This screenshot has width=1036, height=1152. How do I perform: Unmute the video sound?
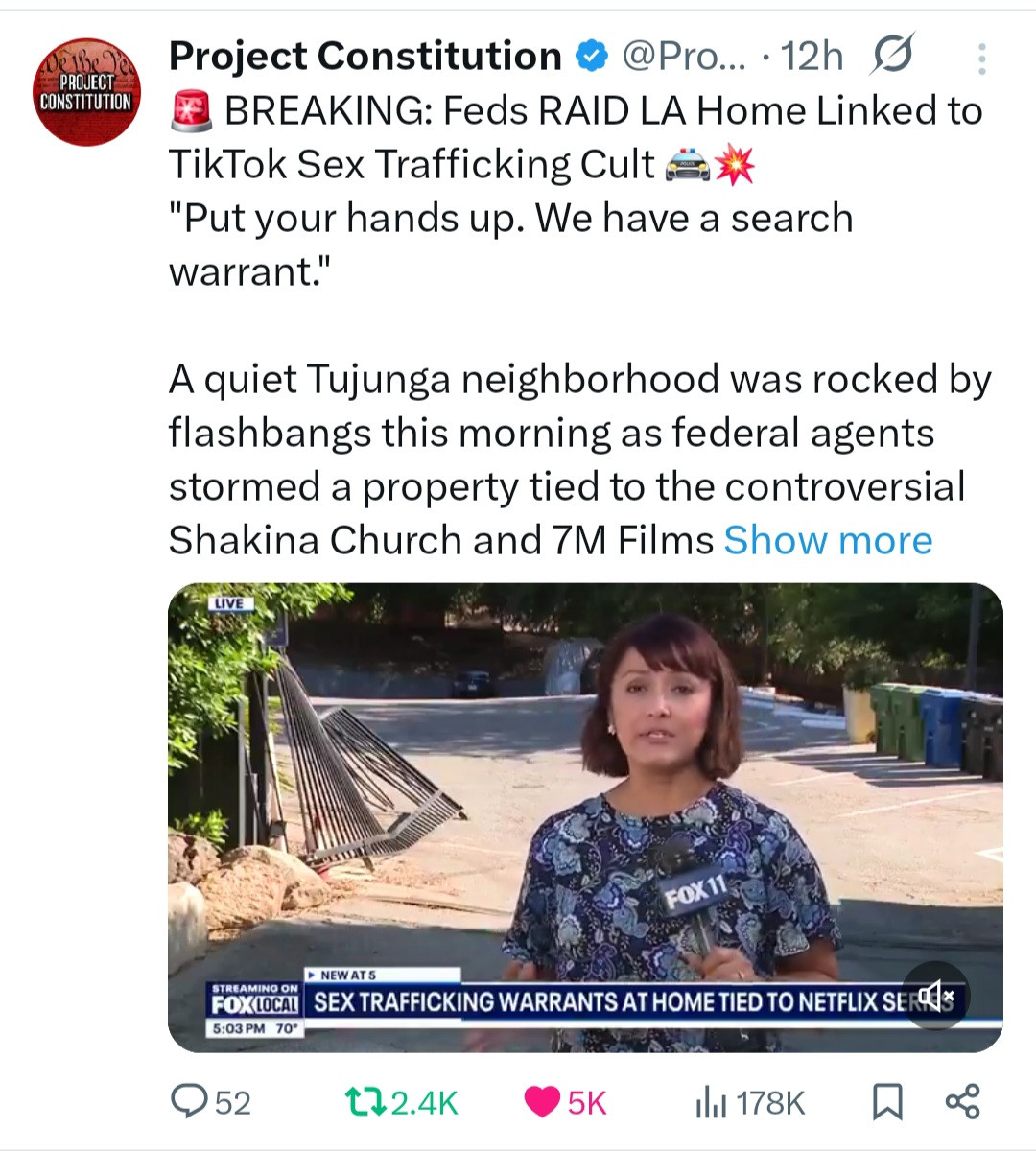pos(935,995)
